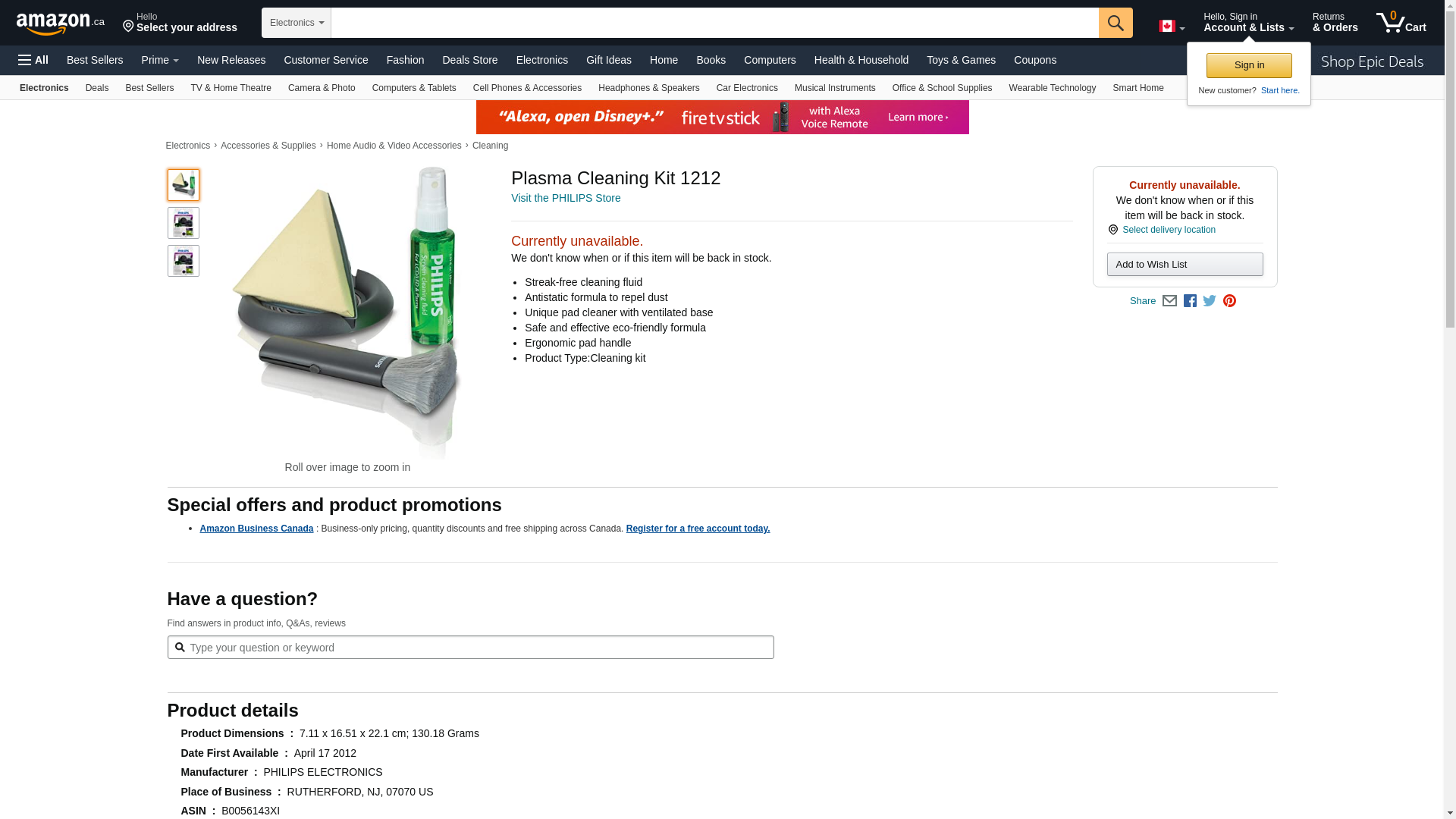Open the shopping cart icon
1456x819 pixels.
(x=1400, y=23)
